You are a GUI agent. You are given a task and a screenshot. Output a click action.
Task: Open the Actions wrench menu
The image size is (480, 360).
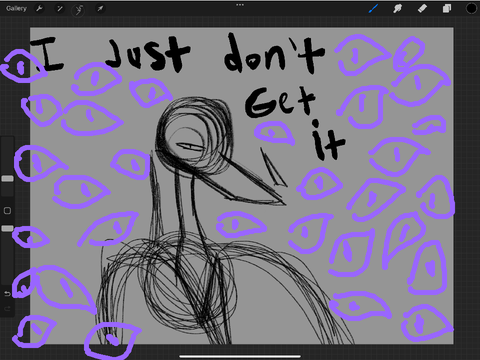(39, 9)
